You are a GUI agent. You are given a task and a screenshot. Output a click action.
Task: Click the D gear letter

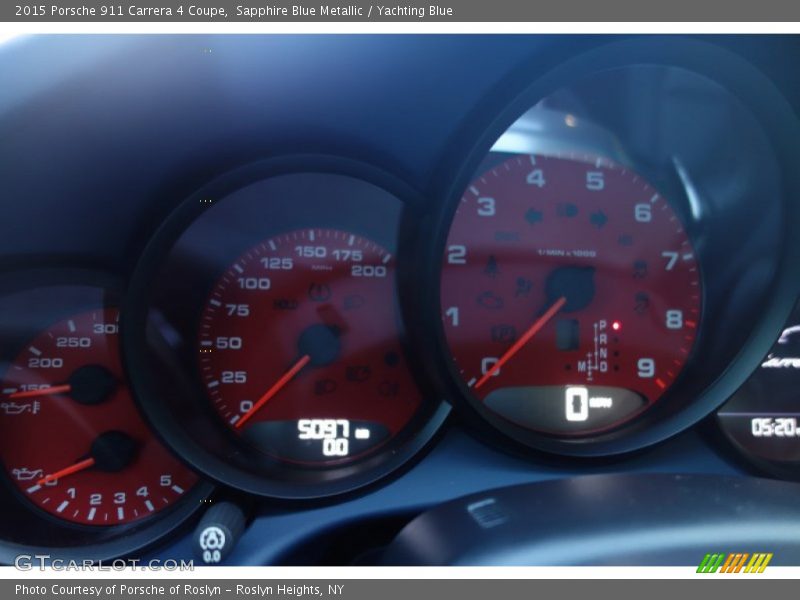[603, 367]
